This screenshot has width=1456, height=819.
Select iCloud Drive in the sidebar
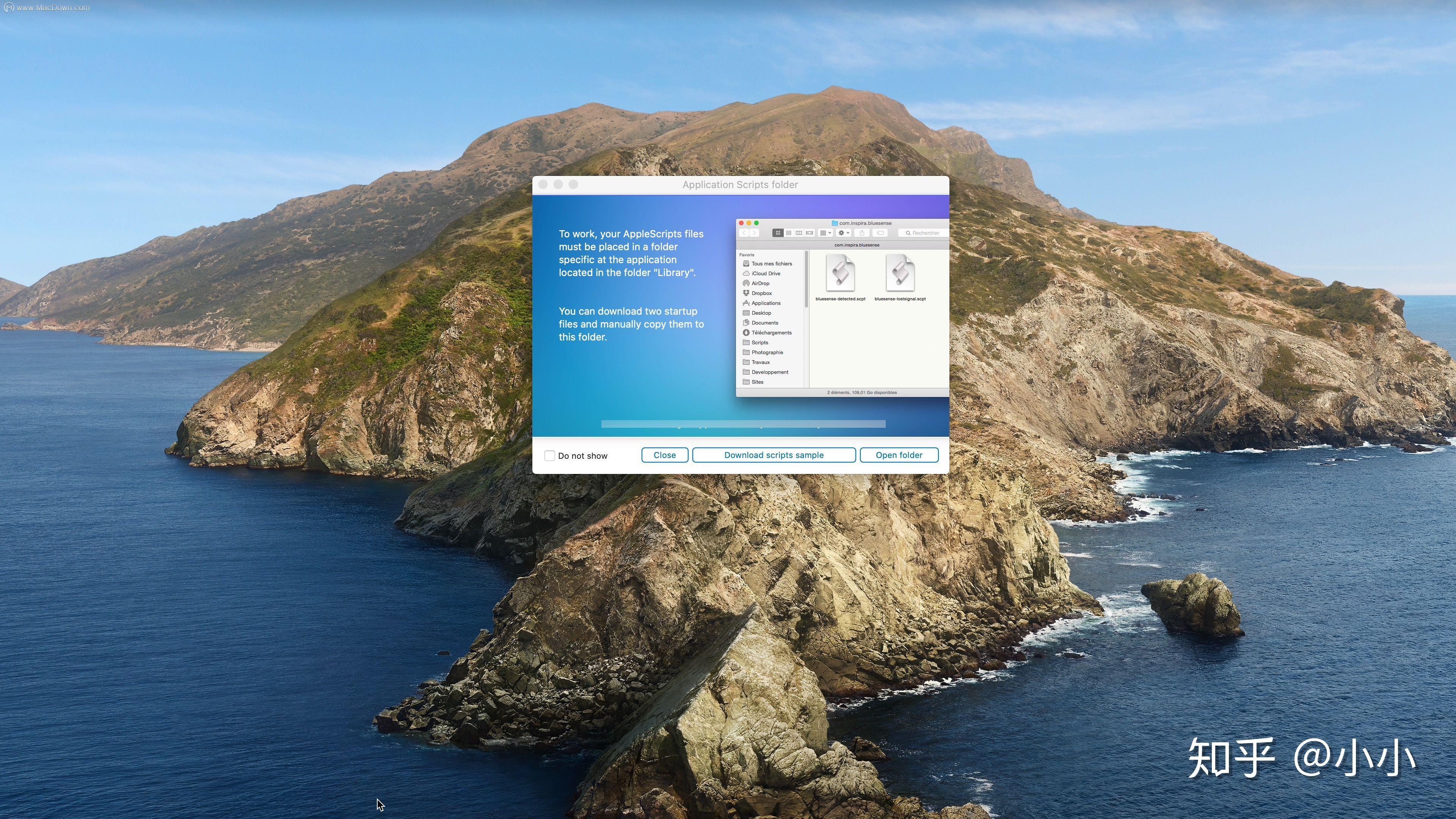pos(764,273)
